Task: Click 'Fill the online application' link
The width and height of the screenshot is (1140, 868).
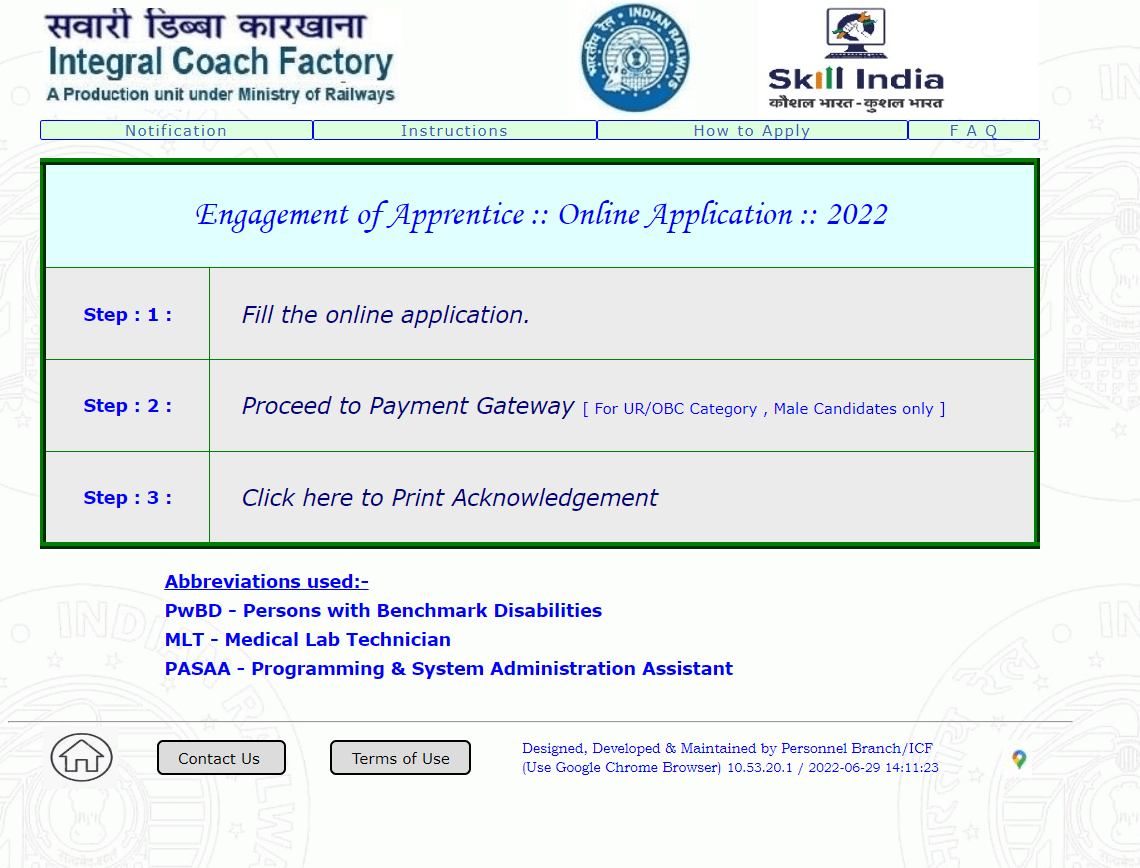Action: [385, 315]
